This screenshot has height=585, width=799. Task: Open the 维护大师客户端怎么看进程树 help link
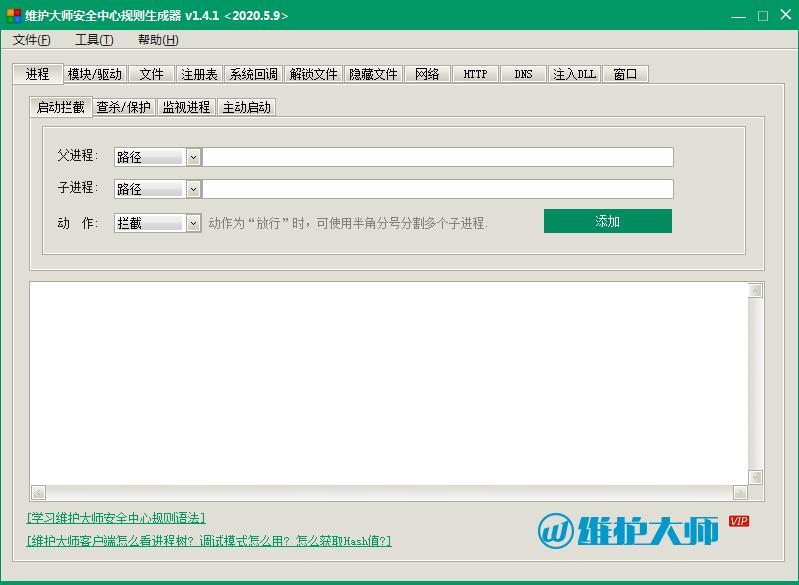(209, 541)
